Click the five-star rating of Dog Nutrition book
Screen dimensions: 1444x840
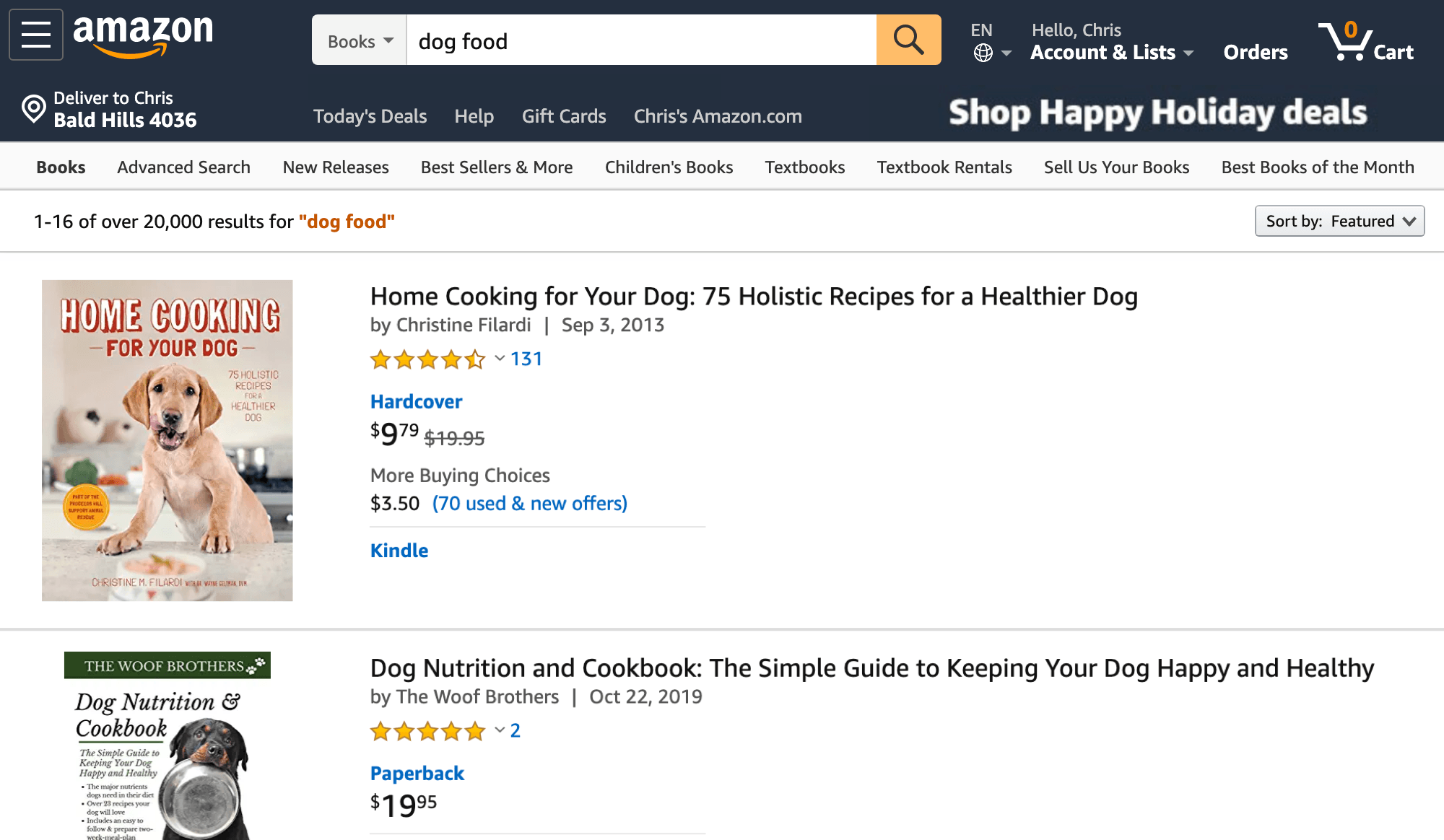click(427, 731)
